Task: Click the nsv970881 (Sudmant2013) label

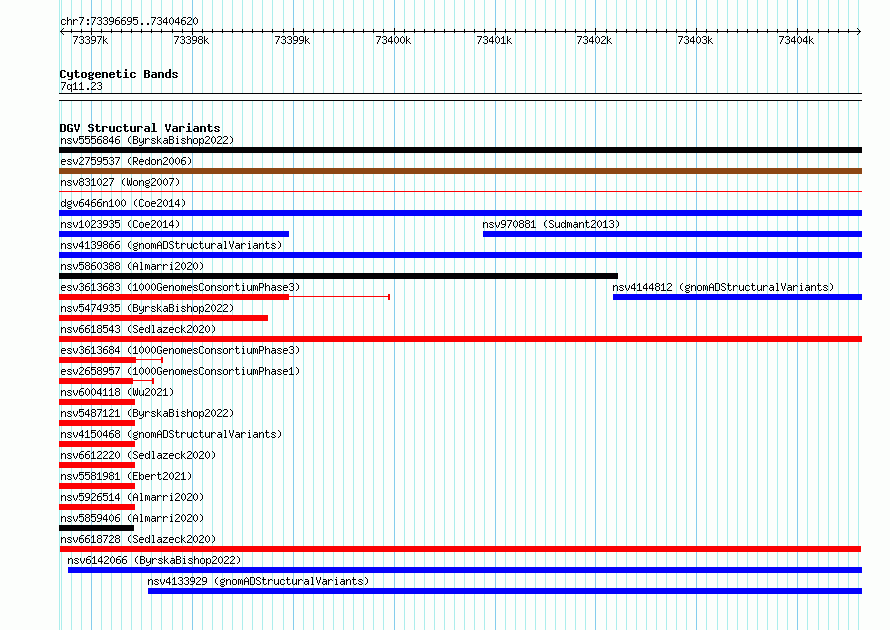Action: (551, 224)
